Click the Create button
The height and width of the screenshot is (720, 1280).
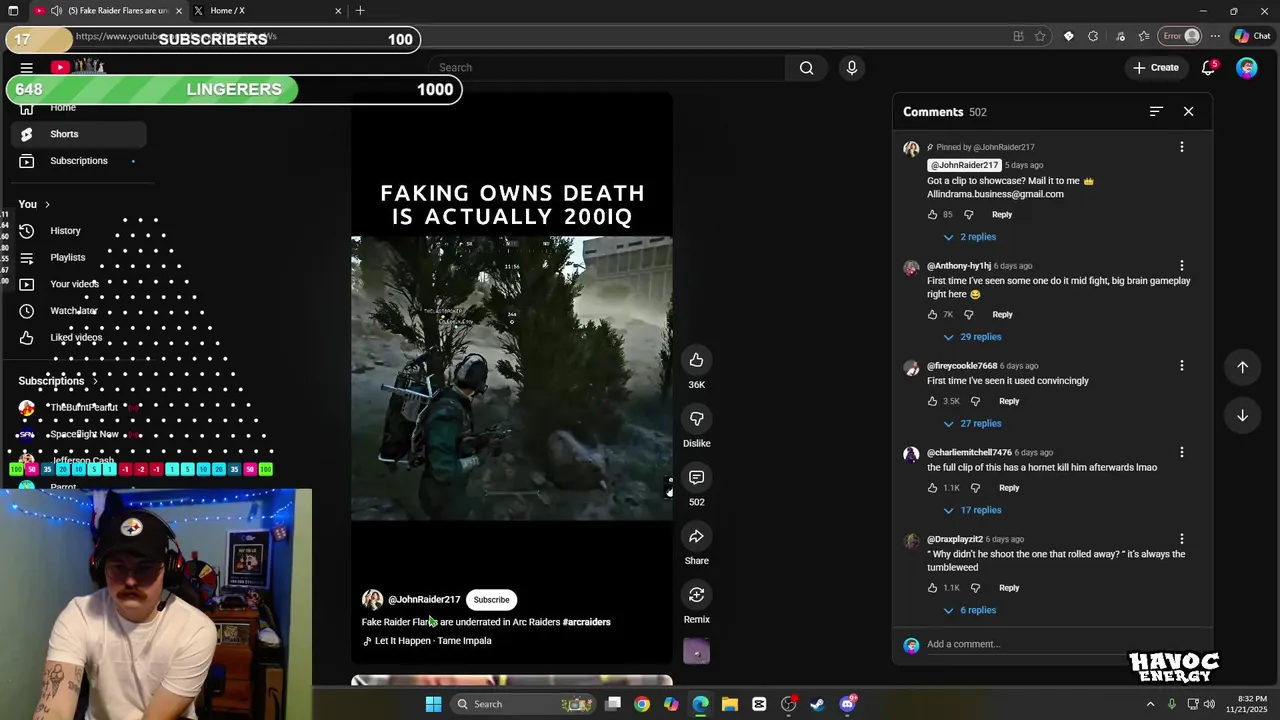pyautogui.click(x=1155, y=68)
